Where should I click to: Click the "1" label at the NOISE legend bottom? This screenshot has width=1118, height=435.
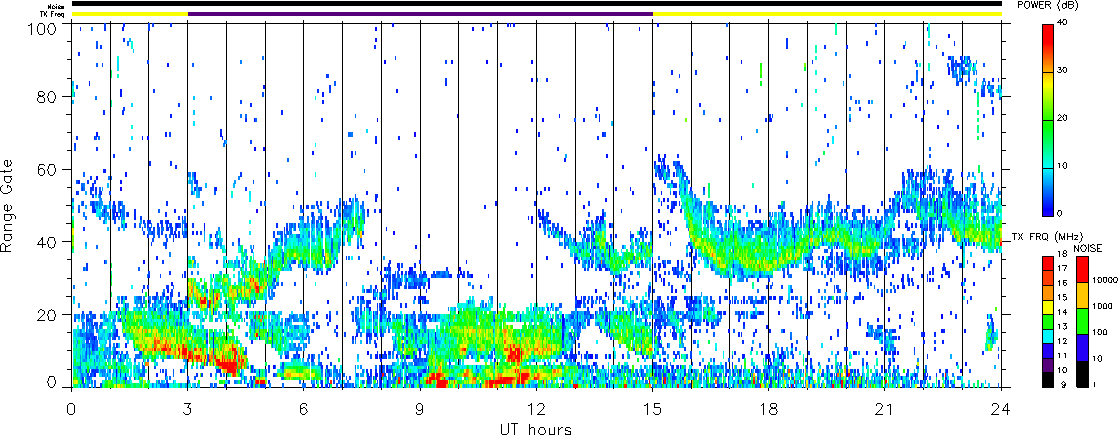1094,384
